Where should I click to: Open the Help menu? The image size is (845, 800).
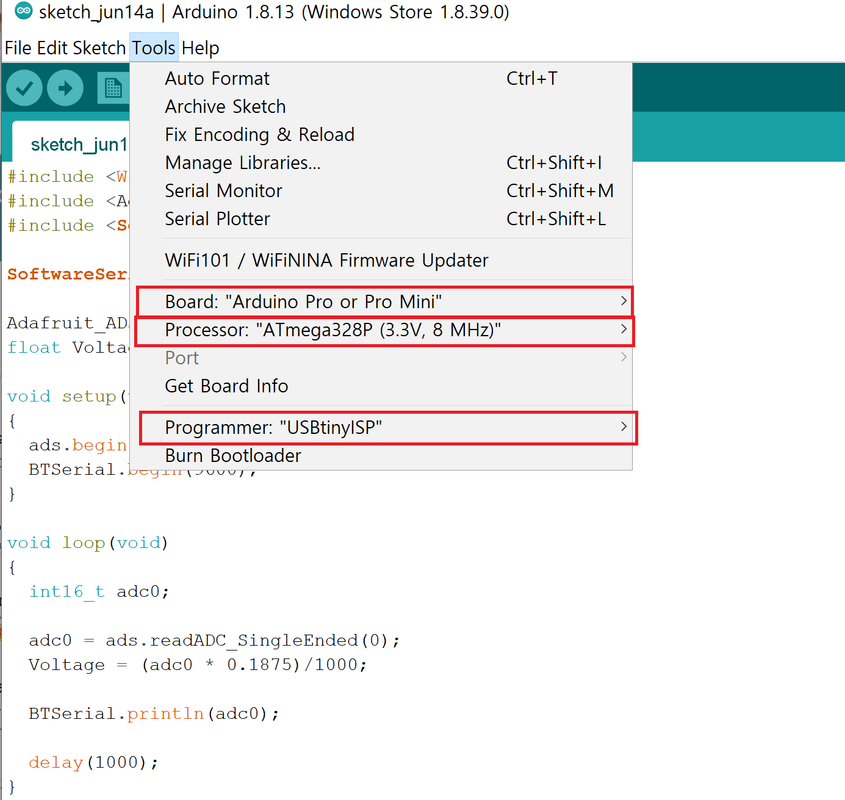click(x=200, y=48)
